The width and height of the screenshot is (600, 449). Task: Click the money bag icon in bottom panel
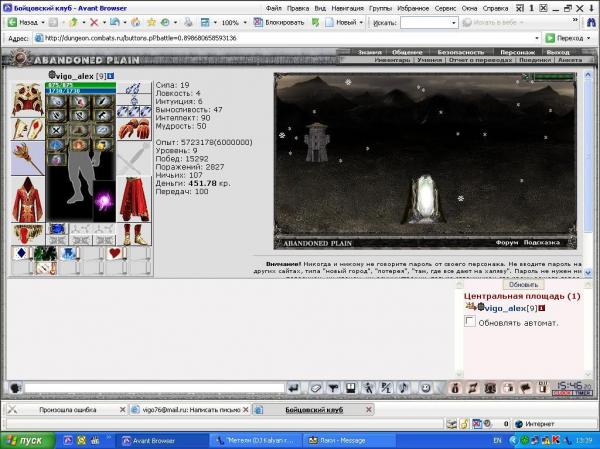point(455,388)
